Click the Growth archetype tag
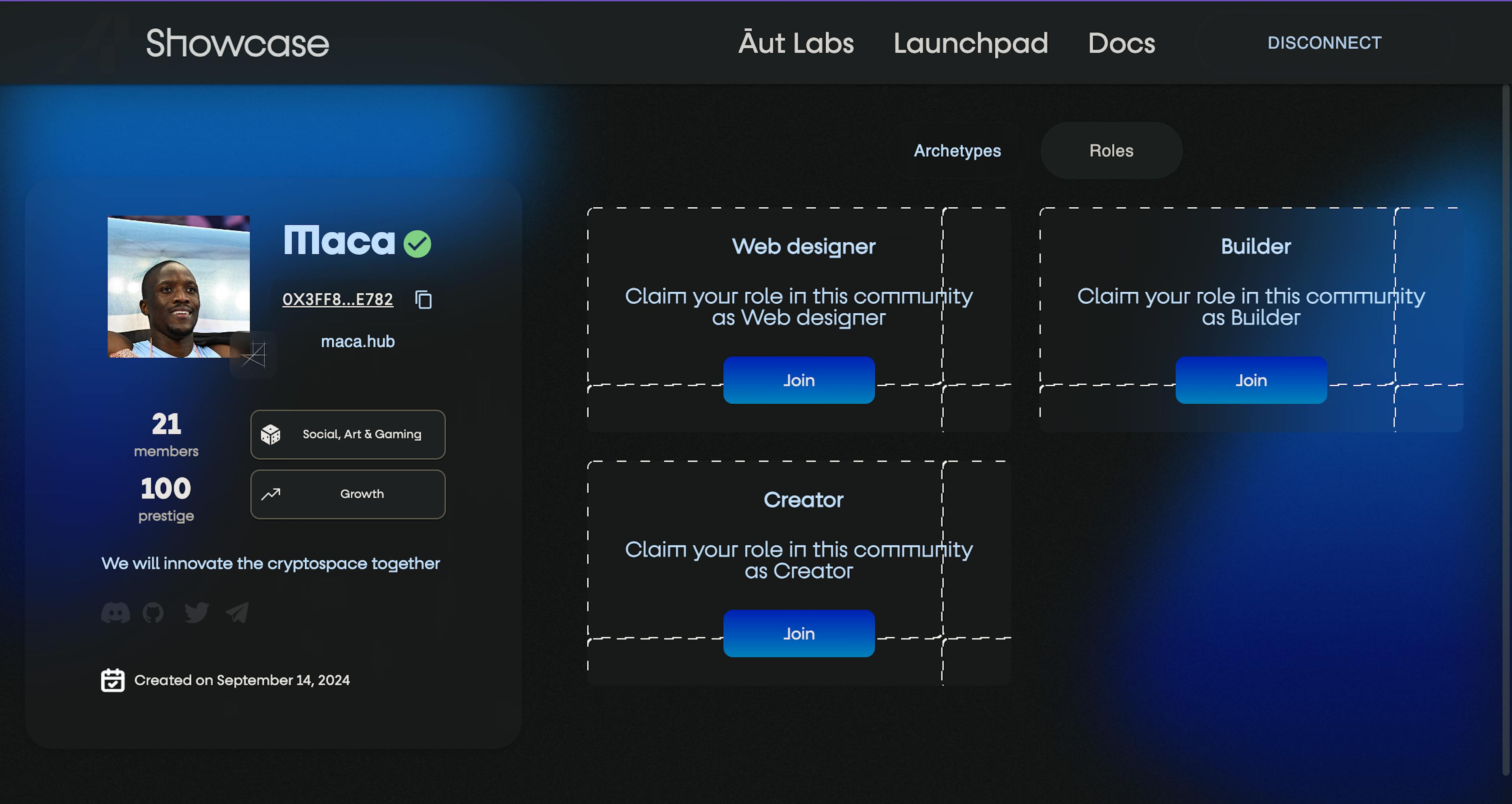1512x804 pixels. 348,494
